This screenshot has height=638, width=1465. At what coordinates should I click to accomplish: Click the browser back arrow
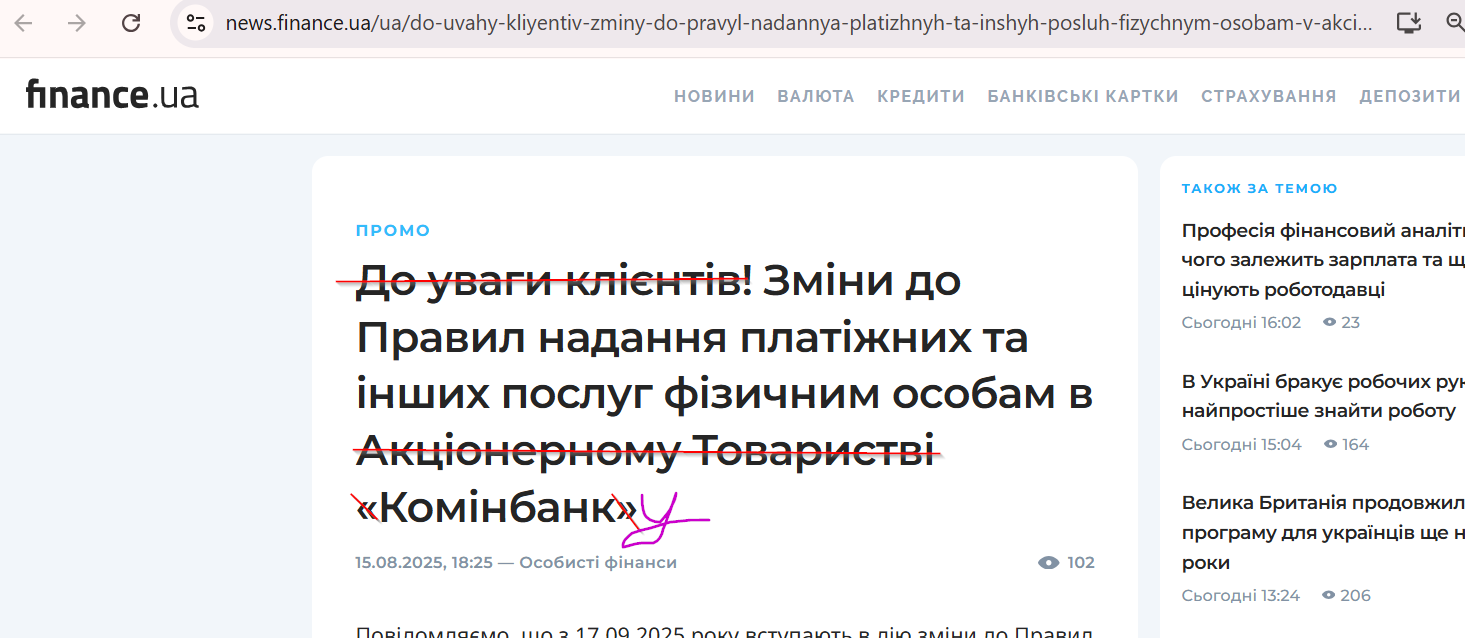point(24,23)
